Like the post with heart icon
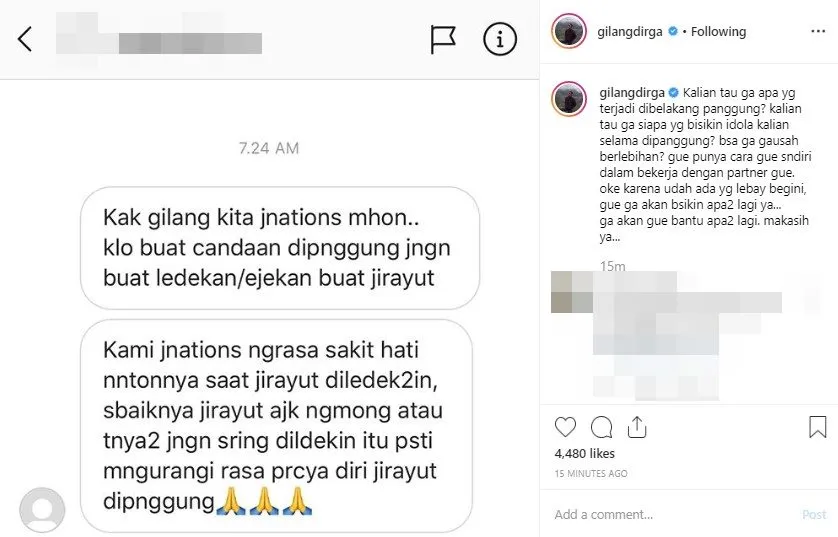 pos(565,427)
